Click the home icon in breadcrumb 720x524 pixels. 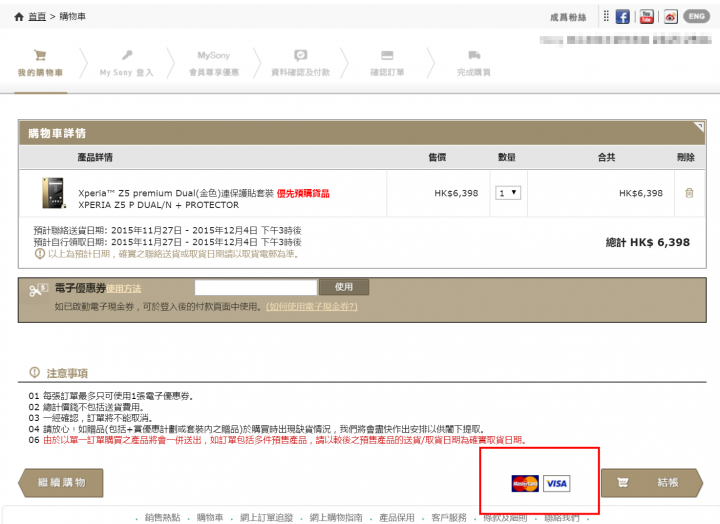19,17
